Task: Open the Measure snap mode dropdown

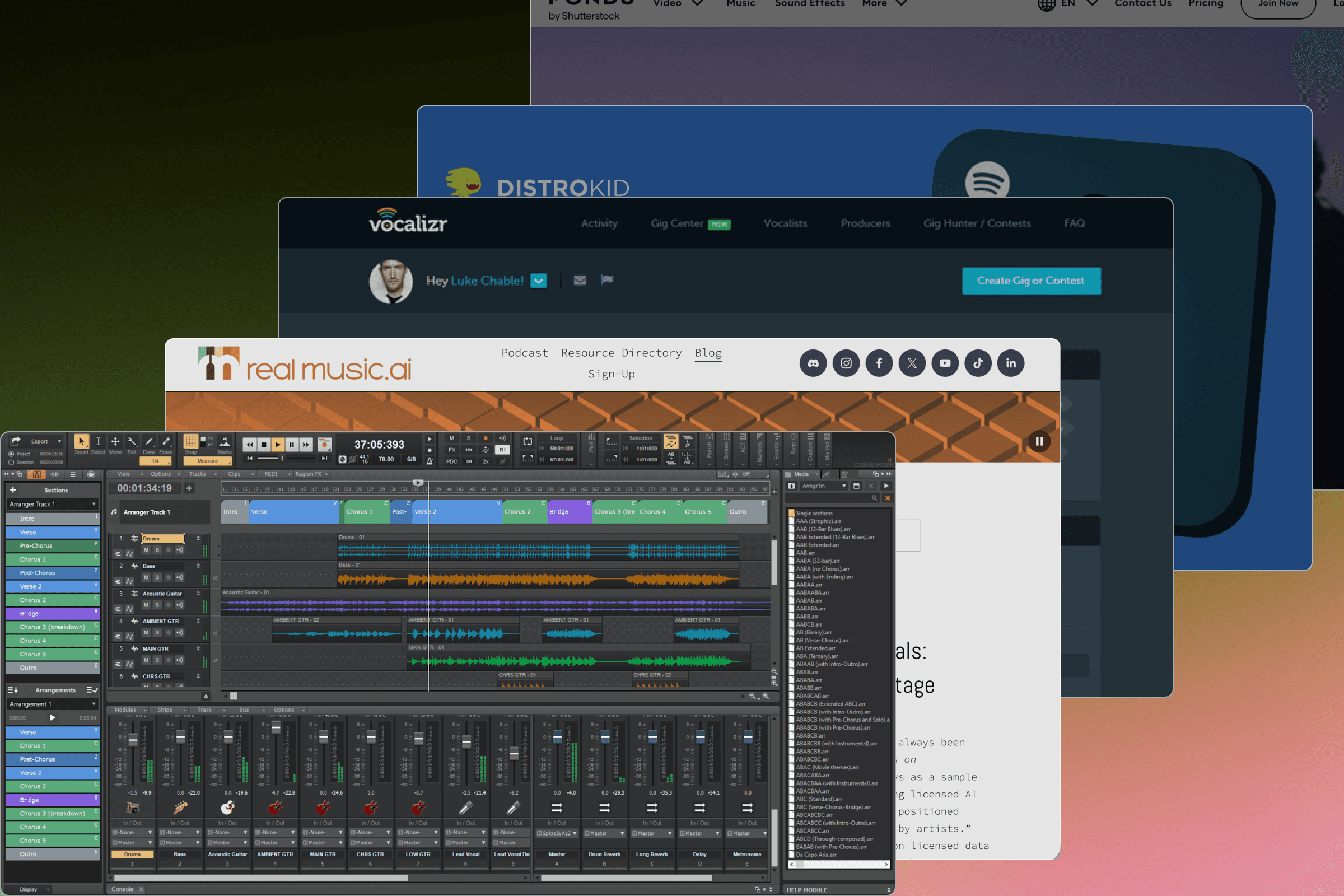Action: pos(207,461)
